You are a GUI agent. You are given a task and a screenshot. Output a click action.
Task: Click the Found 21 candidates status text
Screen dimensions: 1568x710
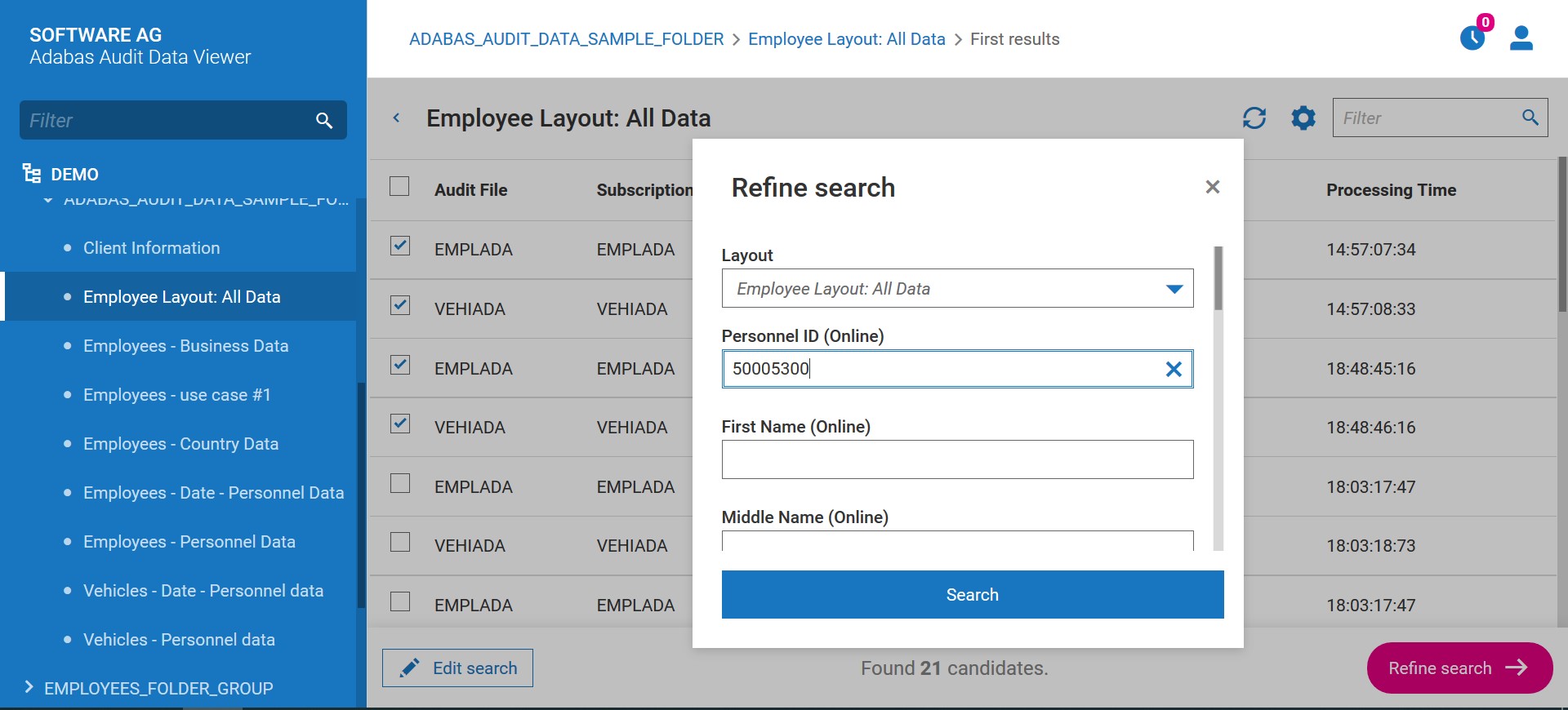click(x=954, y=668)
